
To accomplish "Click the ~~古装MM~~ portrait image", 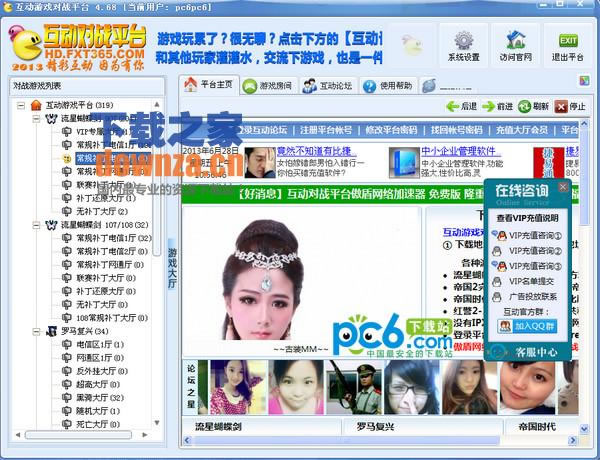I will pos(263,279).
